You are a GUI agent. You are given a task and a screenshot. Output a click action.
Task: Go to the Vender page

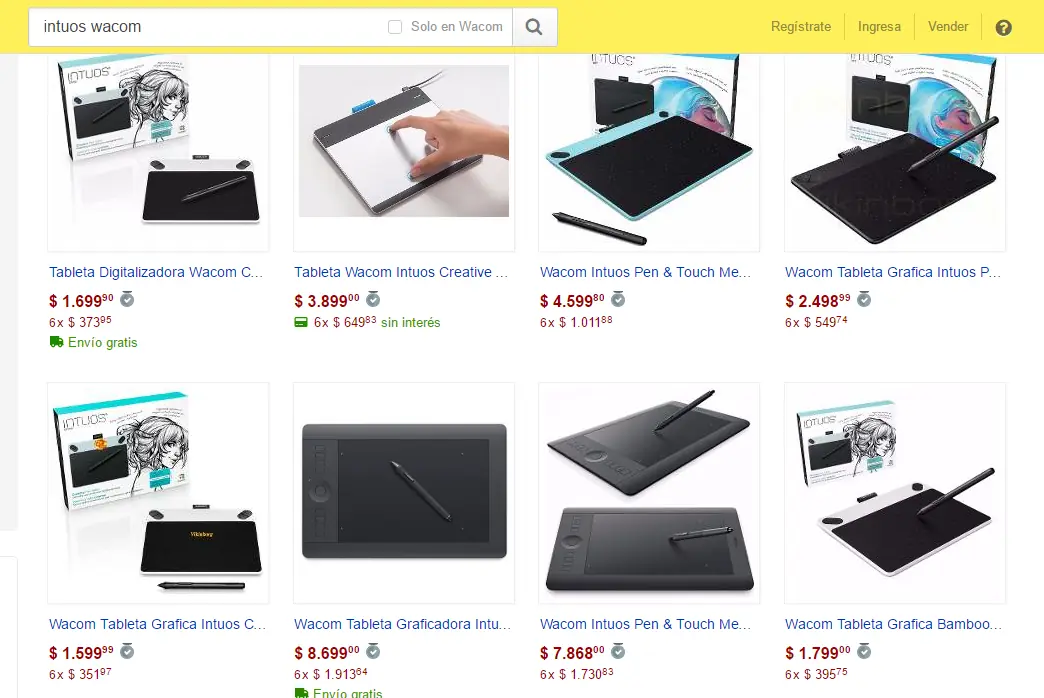tap(948, 27)
